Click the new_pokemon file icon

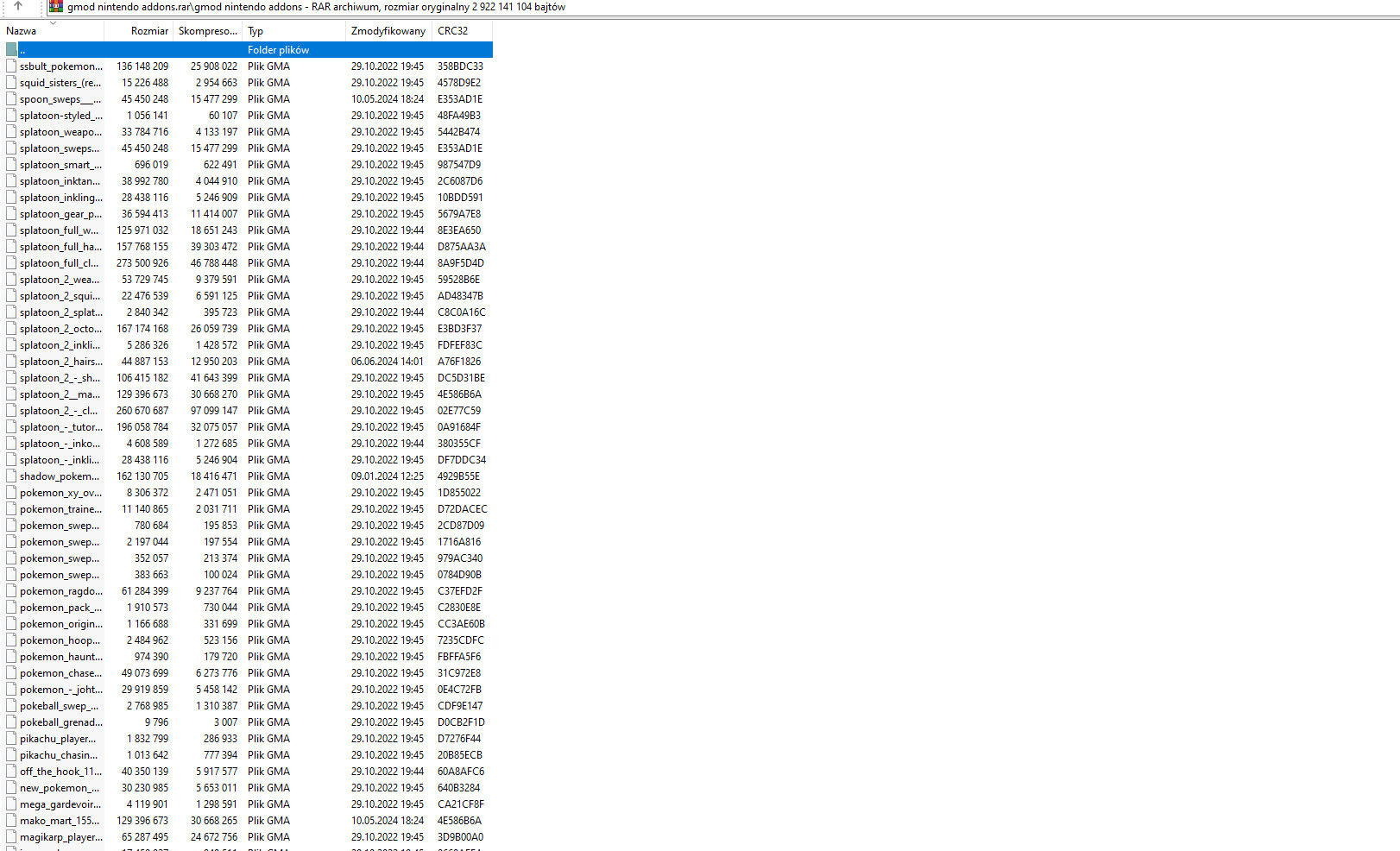9,787
